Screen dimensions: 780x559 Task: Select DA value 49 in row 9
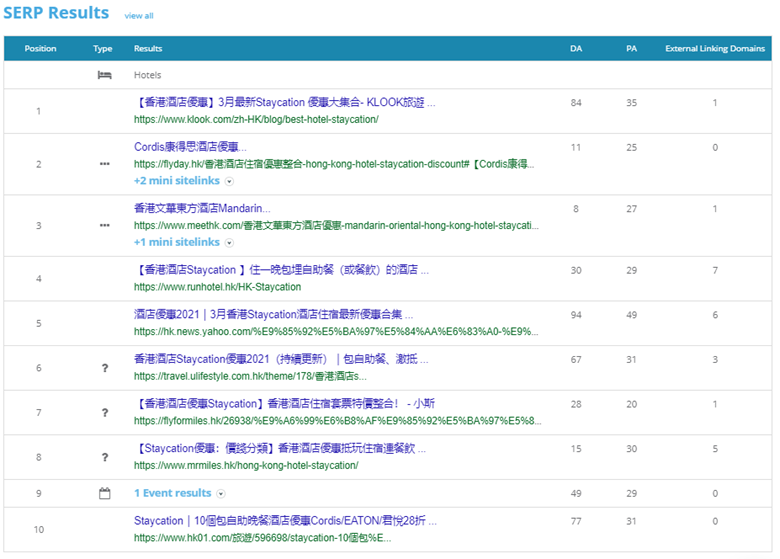tap(576, 494)
